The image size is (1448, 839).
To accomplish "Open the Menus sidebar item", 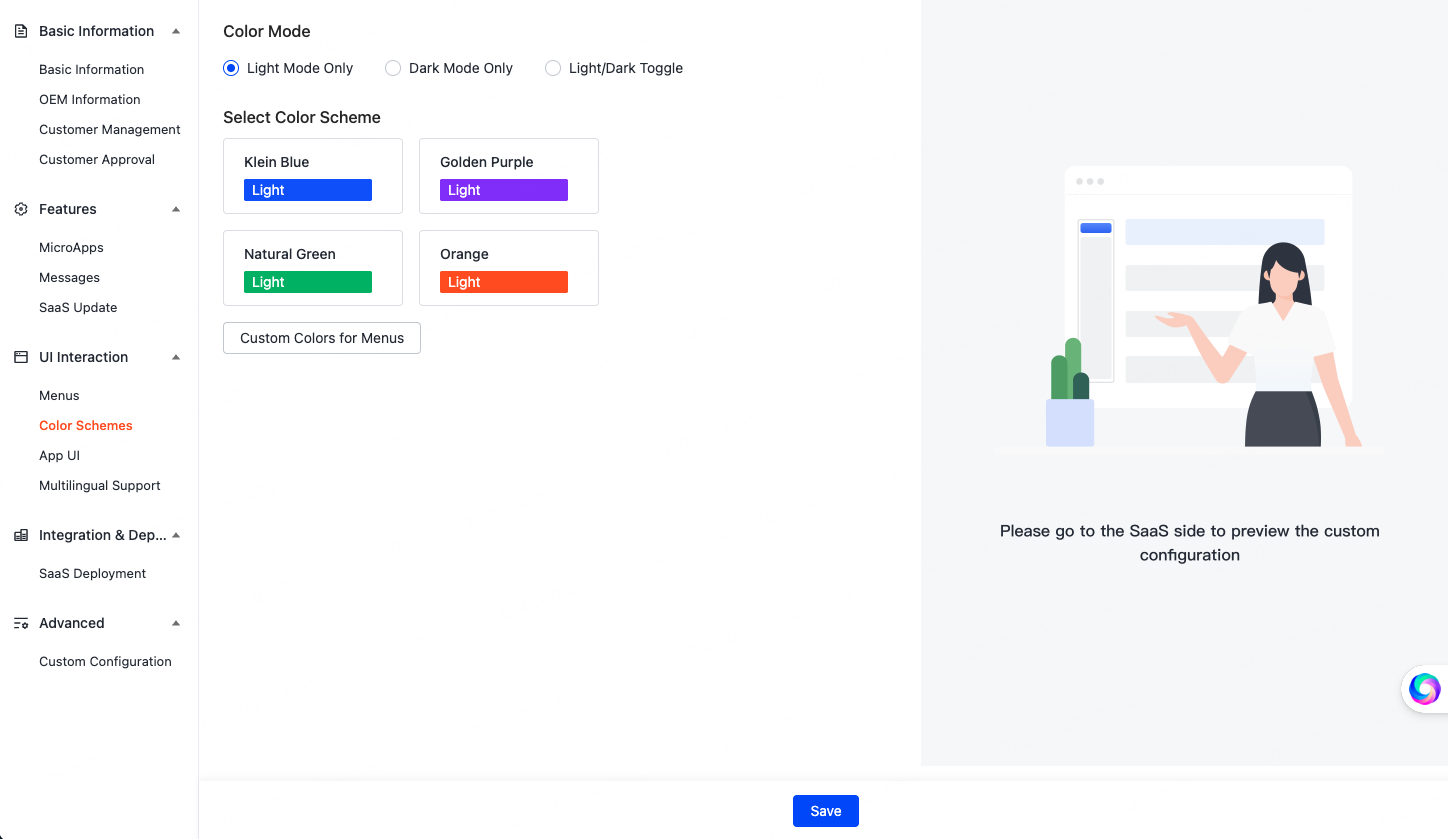I will (x=59, y=395).
